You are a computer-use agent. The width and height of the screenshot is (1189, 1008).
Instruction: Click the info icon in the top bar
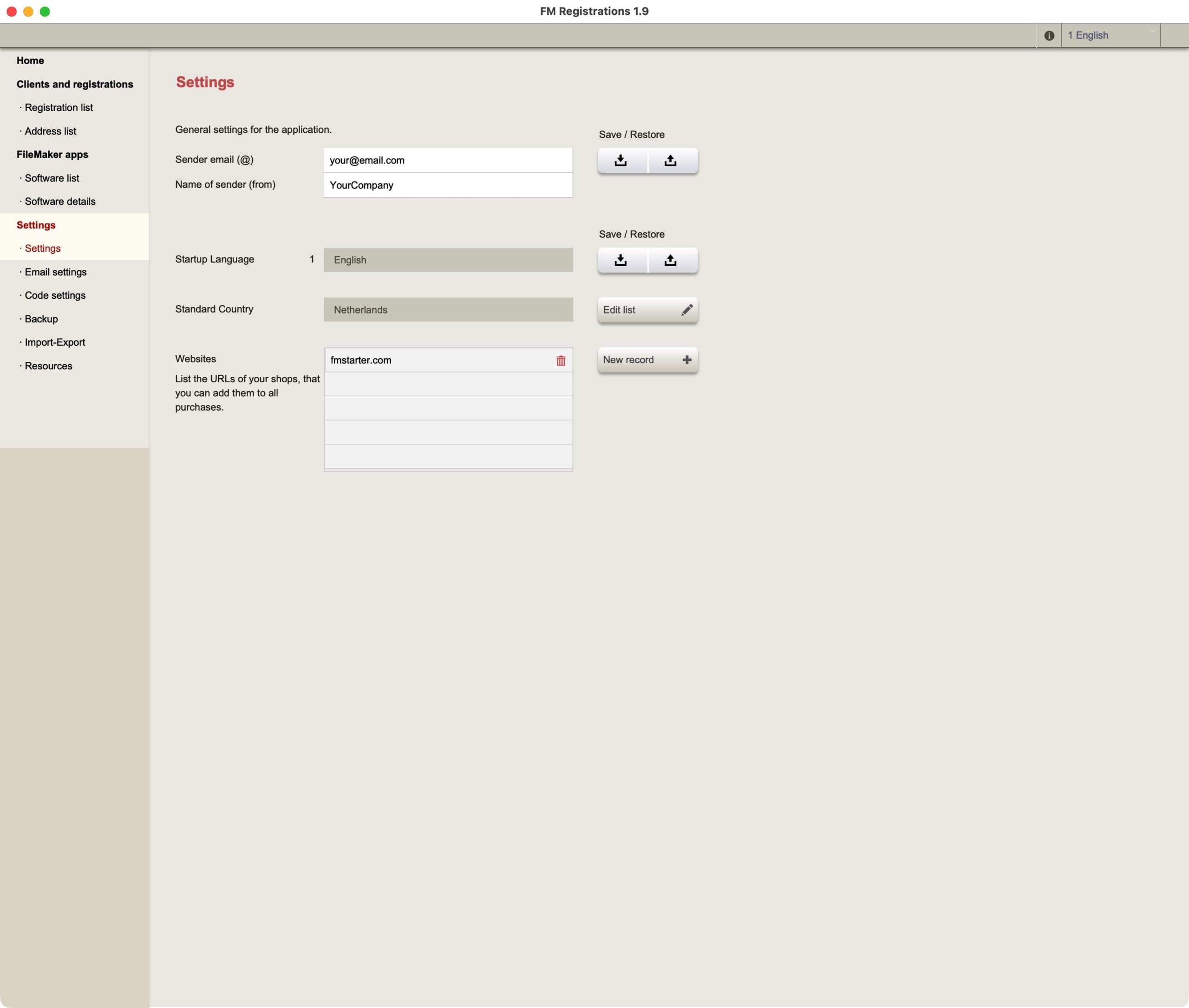click(x=1049, y=35)
